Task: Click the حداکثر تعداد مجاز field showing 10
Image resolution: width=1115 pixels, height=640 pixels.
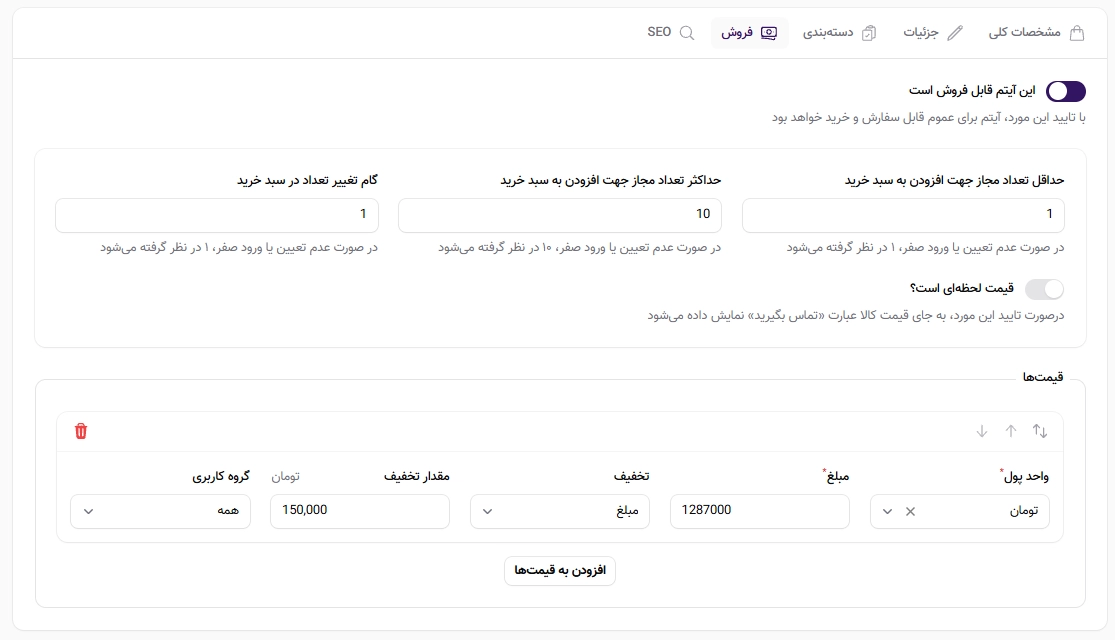Action: pyautogui.click(x=560, y=215)
